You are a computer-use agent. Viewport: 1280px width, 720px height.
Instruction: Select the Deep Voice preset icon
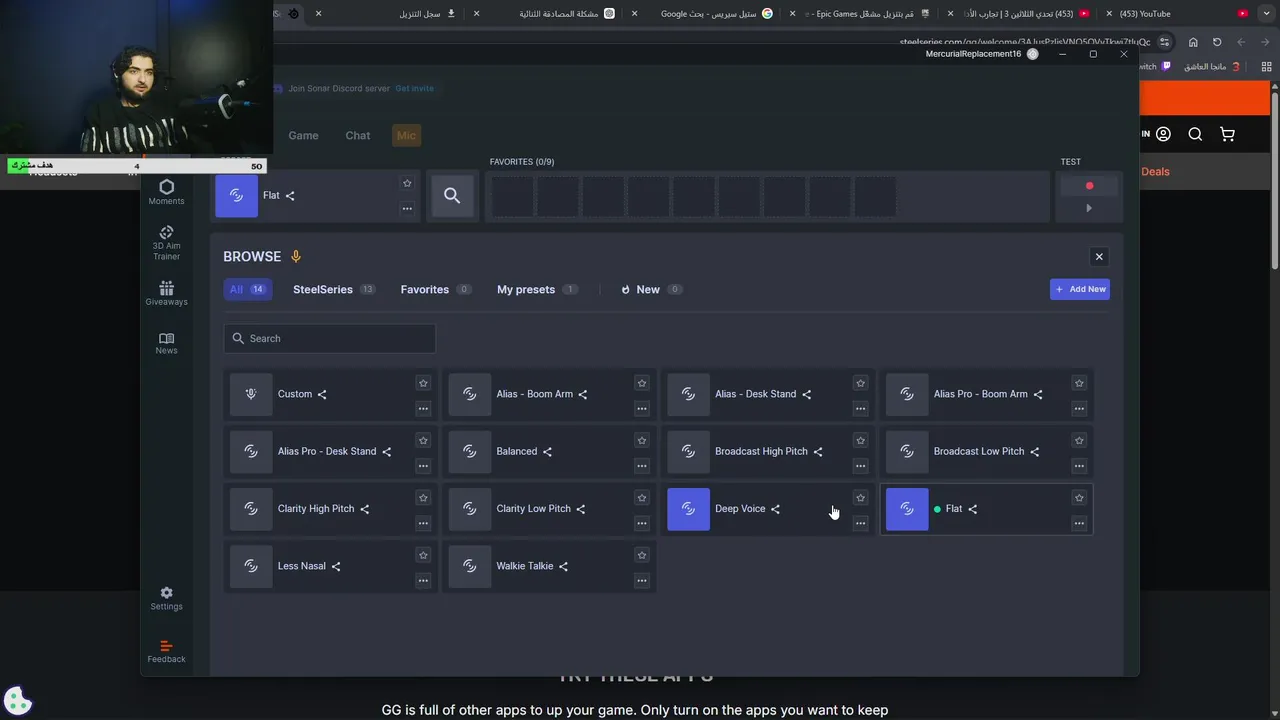coord(688,509)
